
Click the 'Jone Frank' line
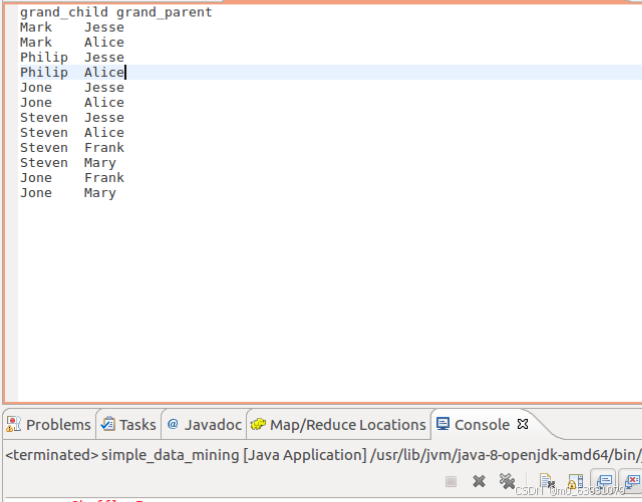pos(72,178)
